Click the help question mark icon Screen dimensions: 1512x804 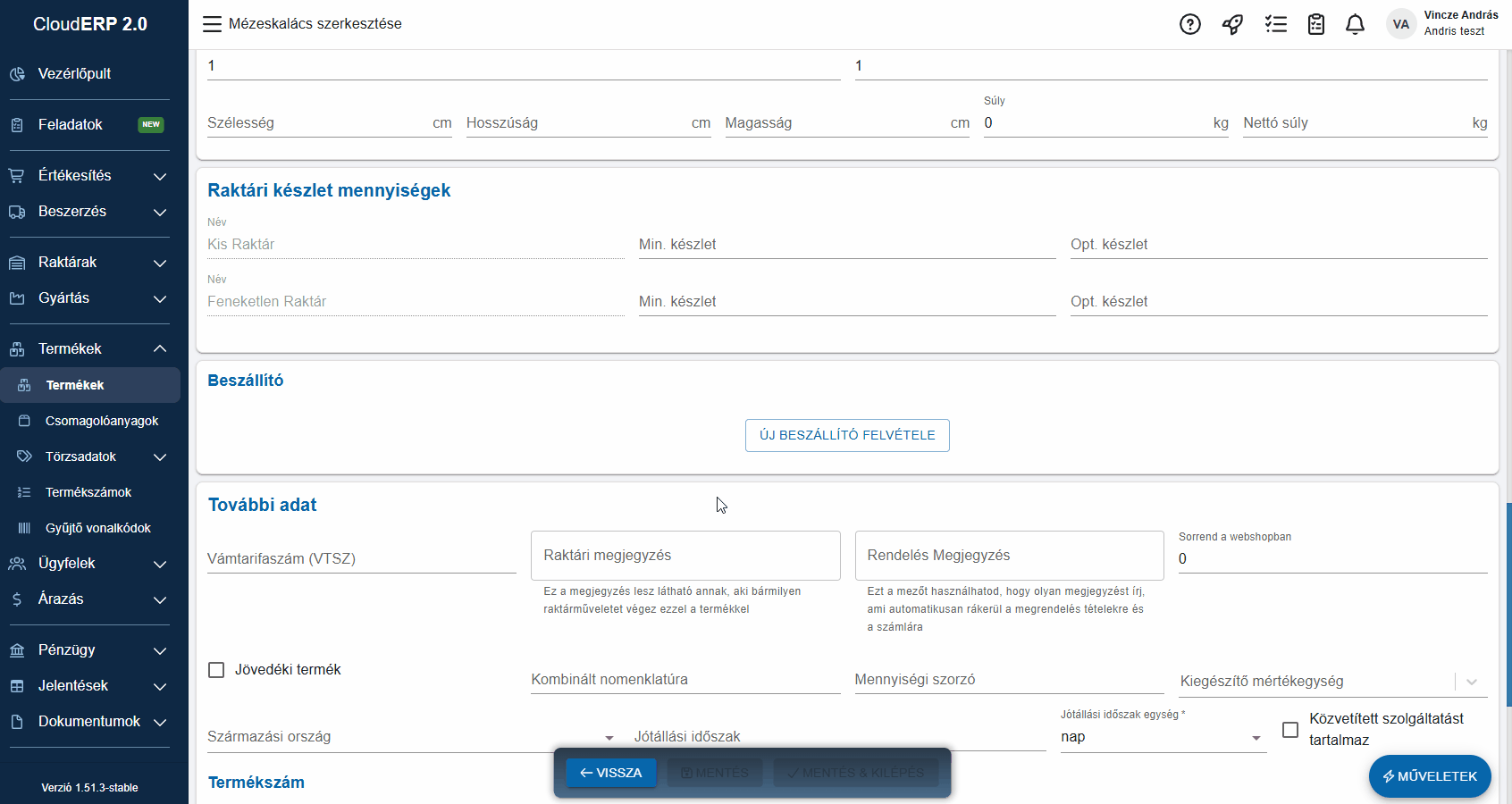(x=1189, y=24)
